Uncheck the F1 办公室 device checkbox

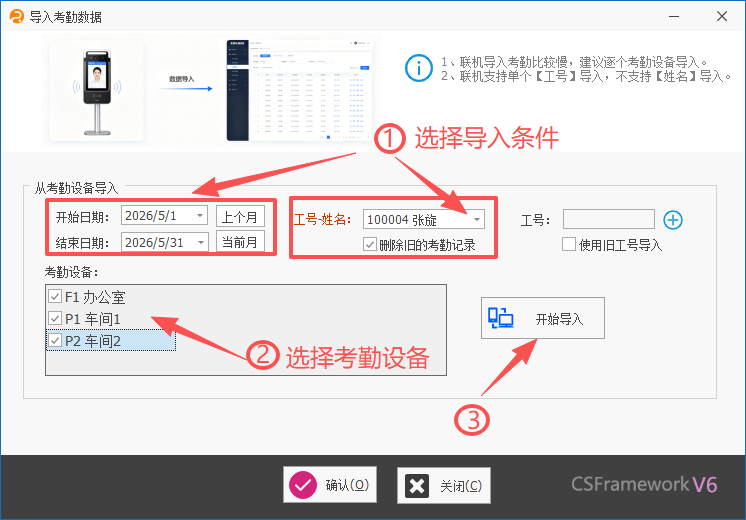click(55, 297)
